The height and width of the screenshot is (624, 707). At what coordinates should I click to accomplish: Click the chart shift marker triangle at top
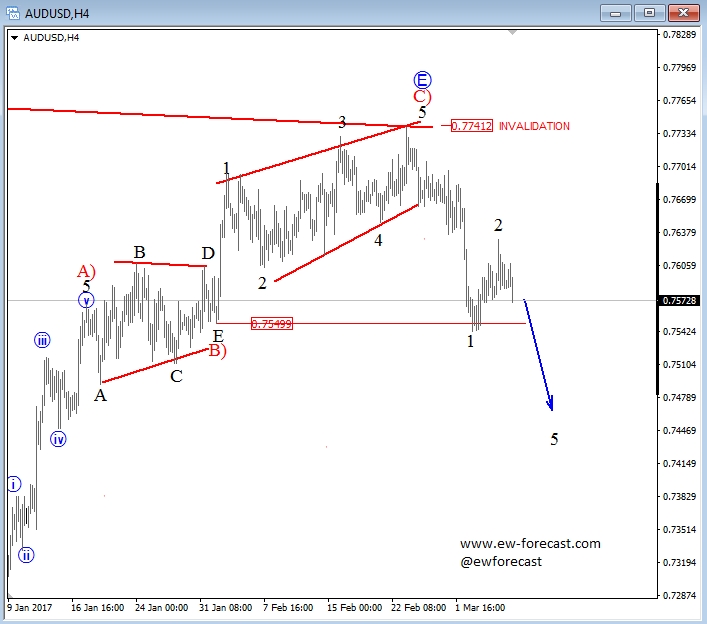tap(512, 32)
